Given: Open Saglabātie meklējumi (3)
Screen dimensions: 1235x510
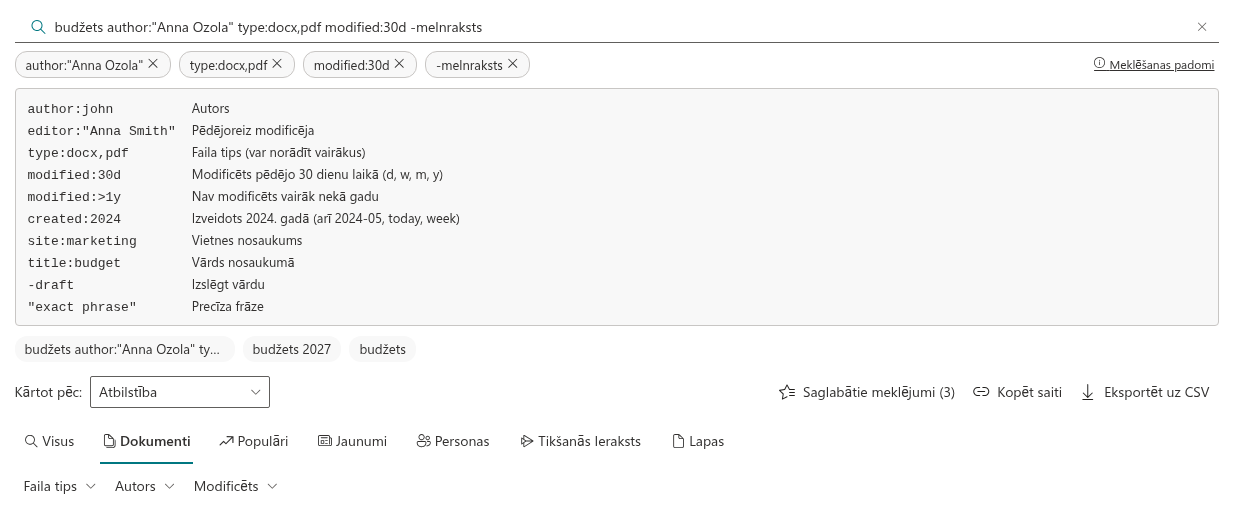Looking at the screenshot, I should [867, 392].
